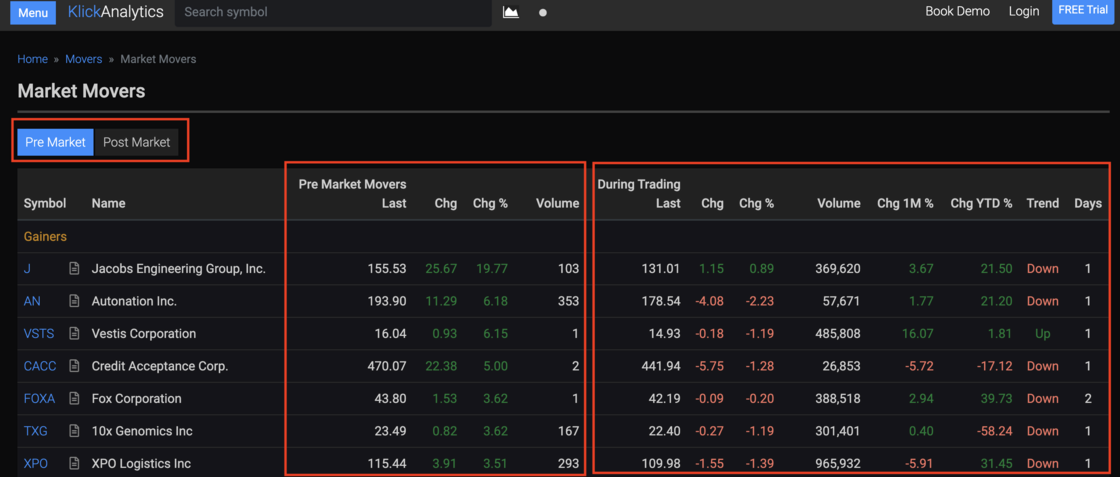The height and width of the screenshot is (477, 1120).
Task: Open document icon for 10x Genomics Inc
Action: click(74, 431)
